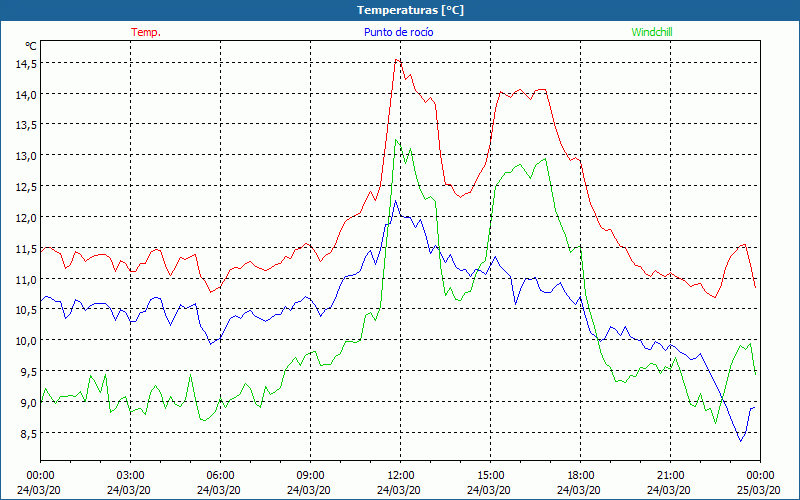Click the 12:00 time axis label
Viewport: 800px width, 500px height.
401,476
